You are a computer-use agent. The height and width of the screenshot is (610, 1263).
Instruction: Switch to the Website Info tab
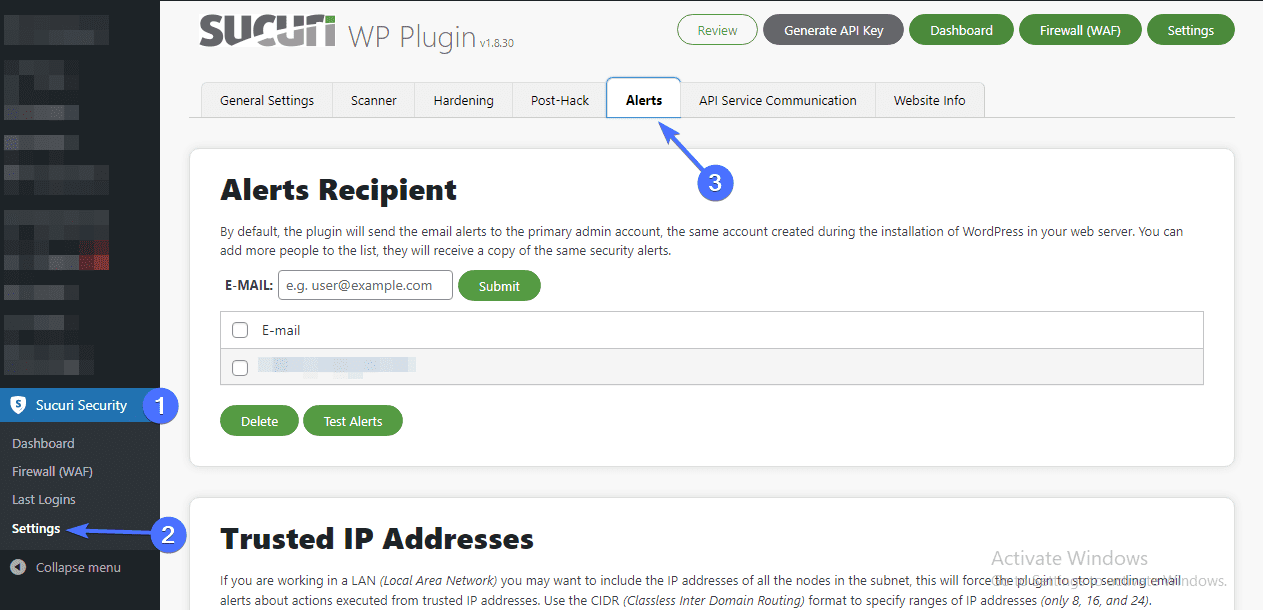930,100
